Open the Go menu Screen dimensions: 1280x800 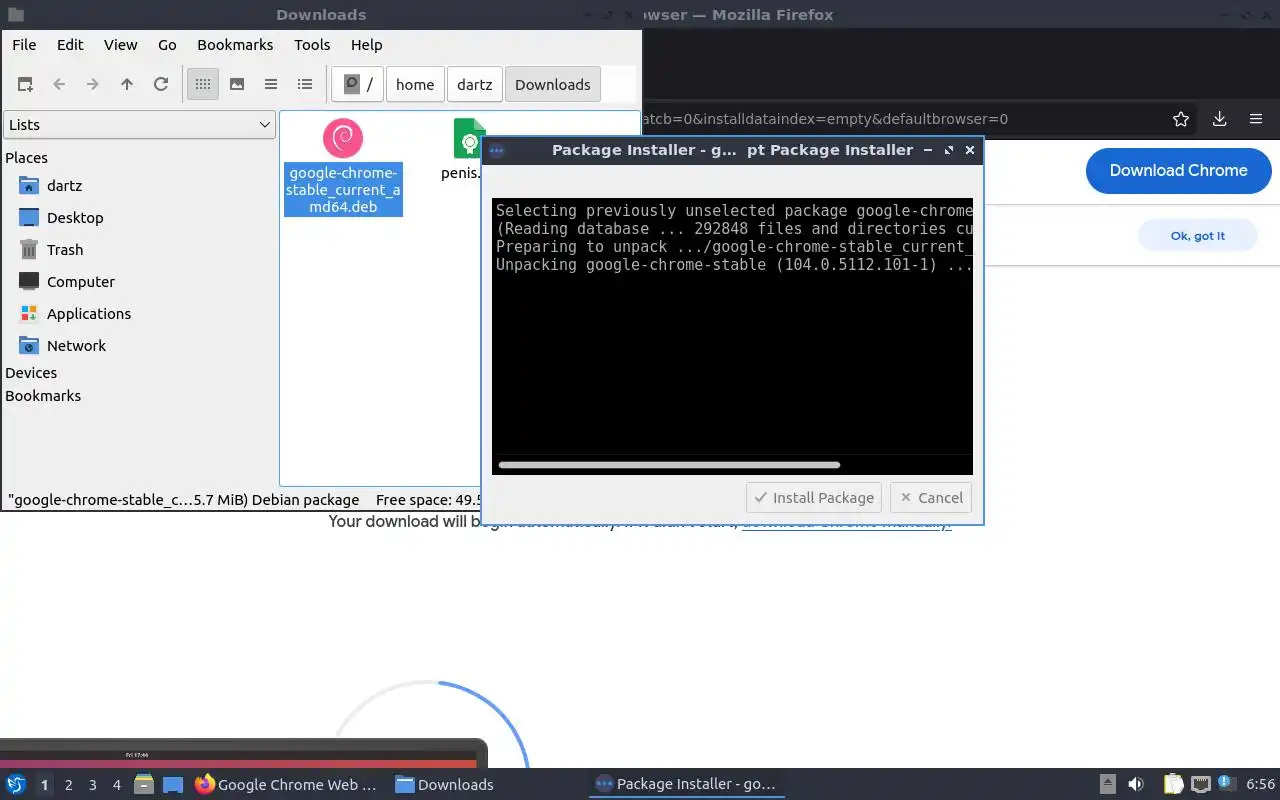pyautogui.click(x=167, y=45)
